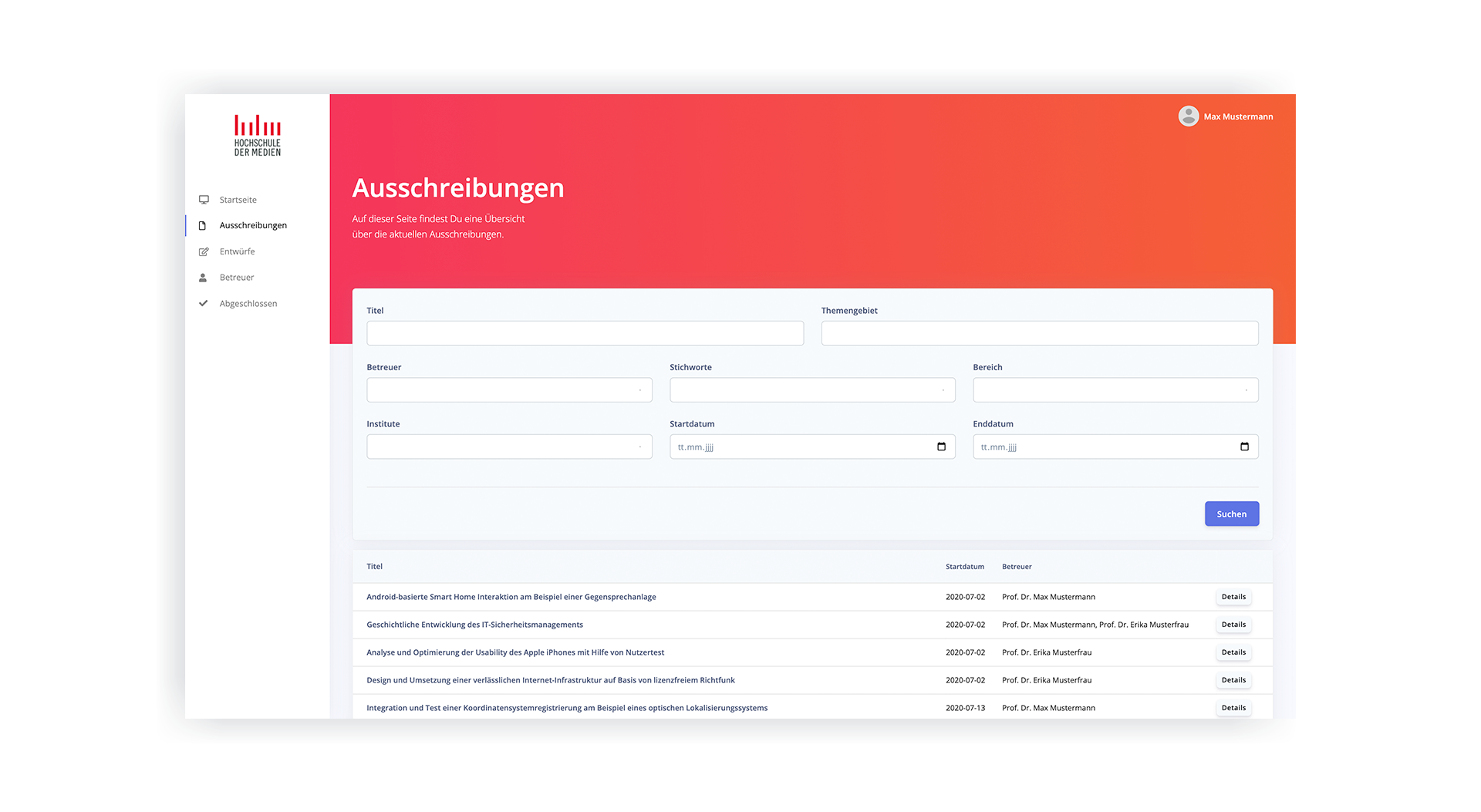This screenshot has height=812, width=1481.
Task: Click the Ausschreibungen page heading
Action: (458, 188)
